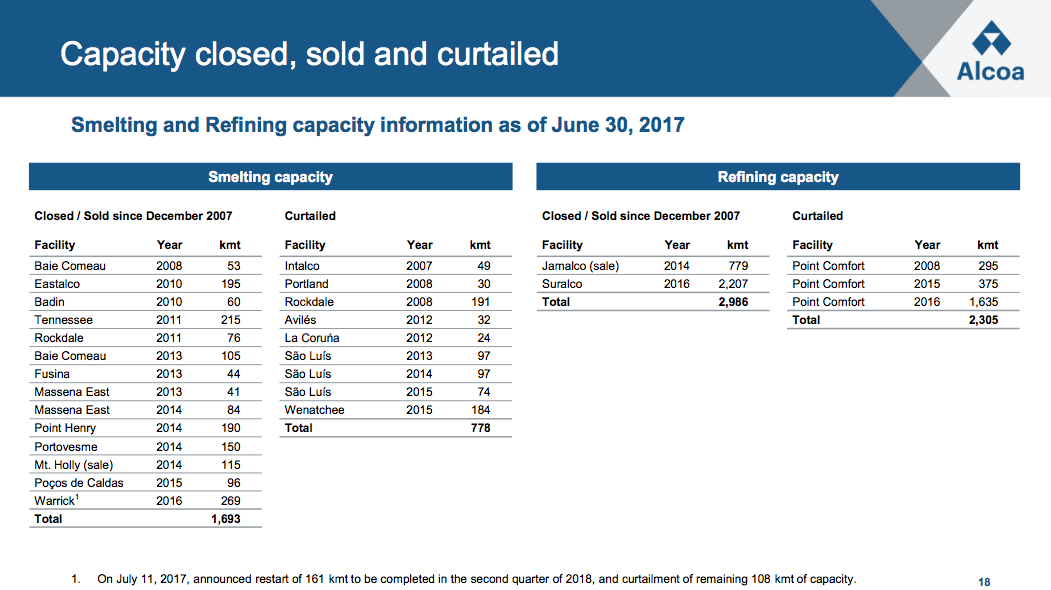
Task: Select the Suralco refining facility
Action: (562, 284)
